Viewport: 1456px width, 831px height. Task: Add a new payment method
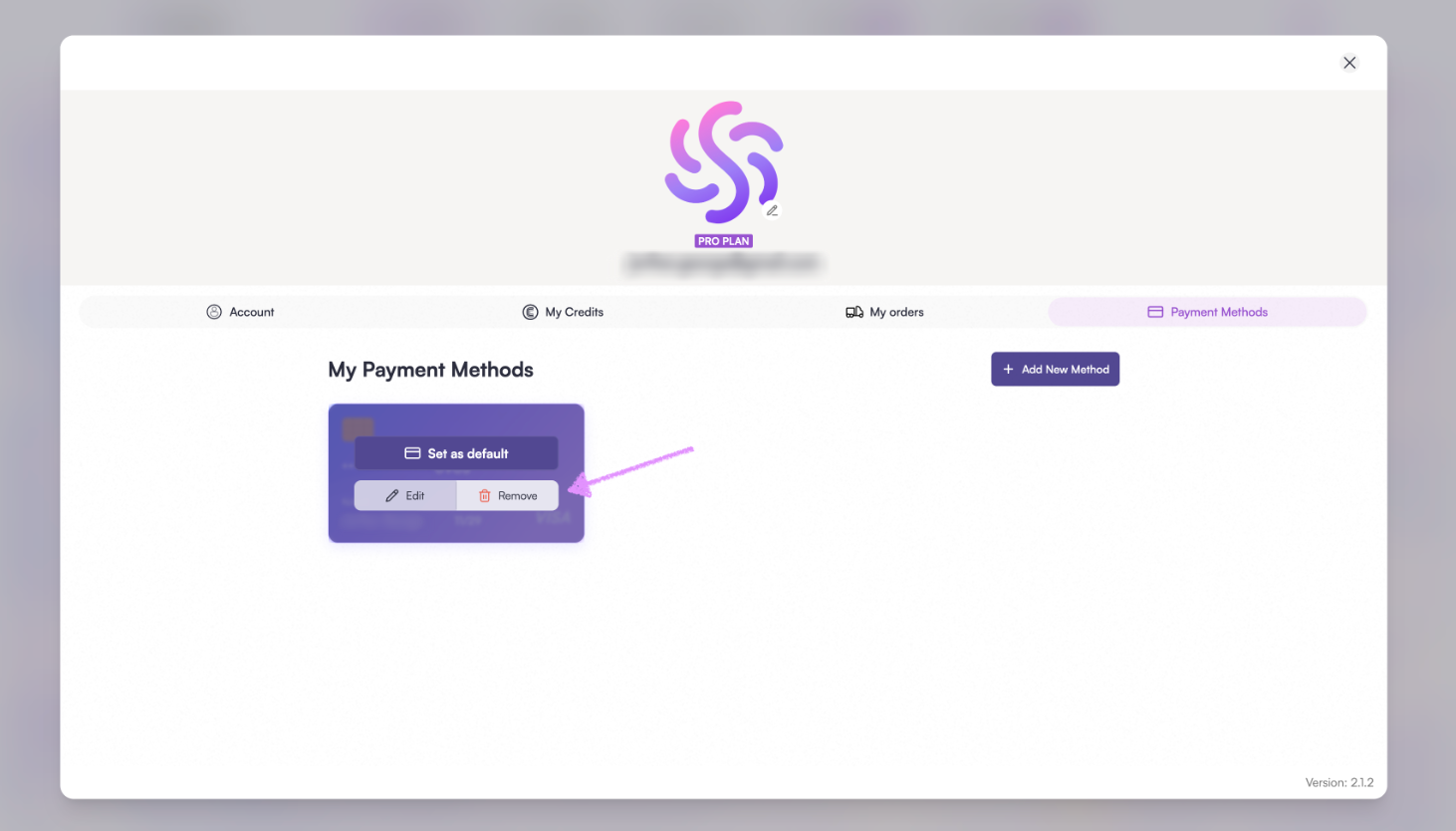click(1056, 369)
